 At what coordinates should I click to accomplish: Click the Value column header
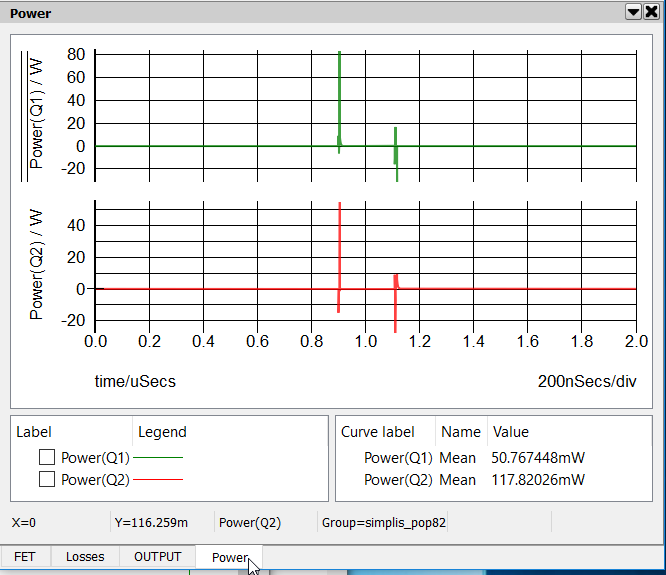tap(510, 432)
